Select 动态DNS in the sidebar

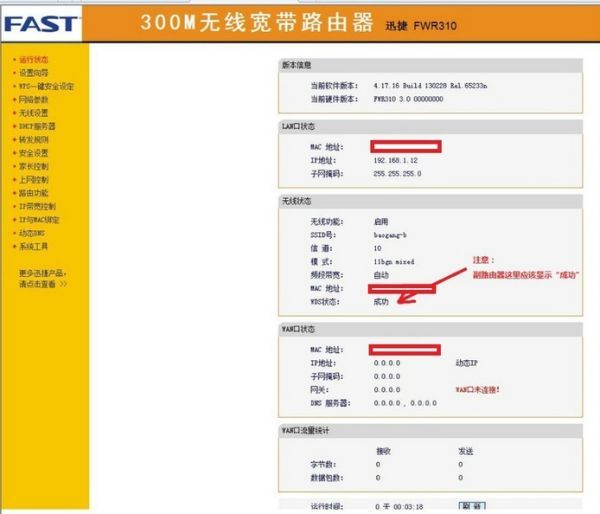(32, 233)
